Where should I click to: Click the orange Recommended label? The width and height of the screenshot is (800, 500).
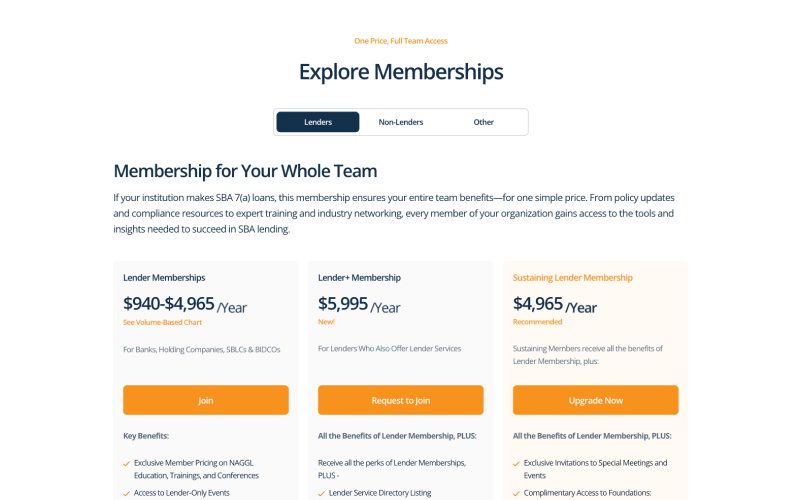click(x=538, y=322)
